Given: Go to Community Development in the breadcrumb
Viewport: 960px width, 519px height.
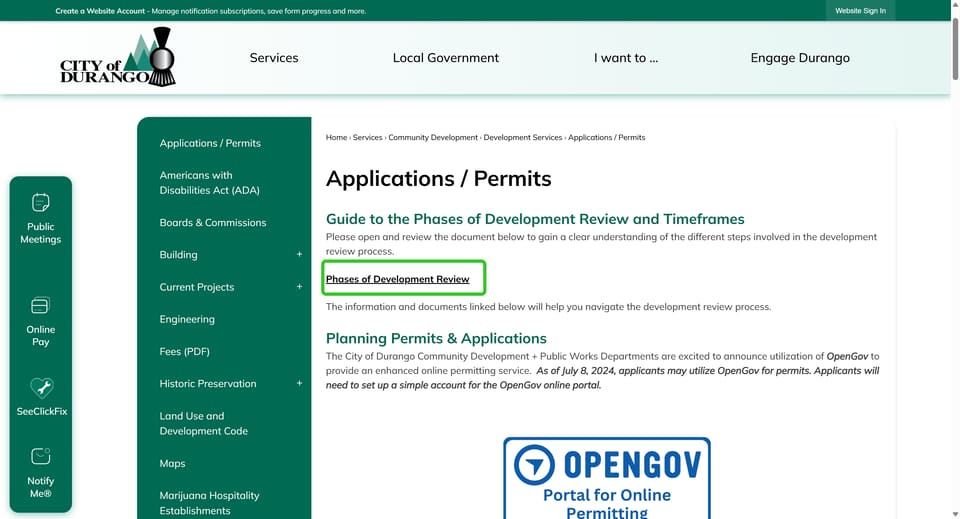Looking at the screenshot, I should [x=433, y=138].
